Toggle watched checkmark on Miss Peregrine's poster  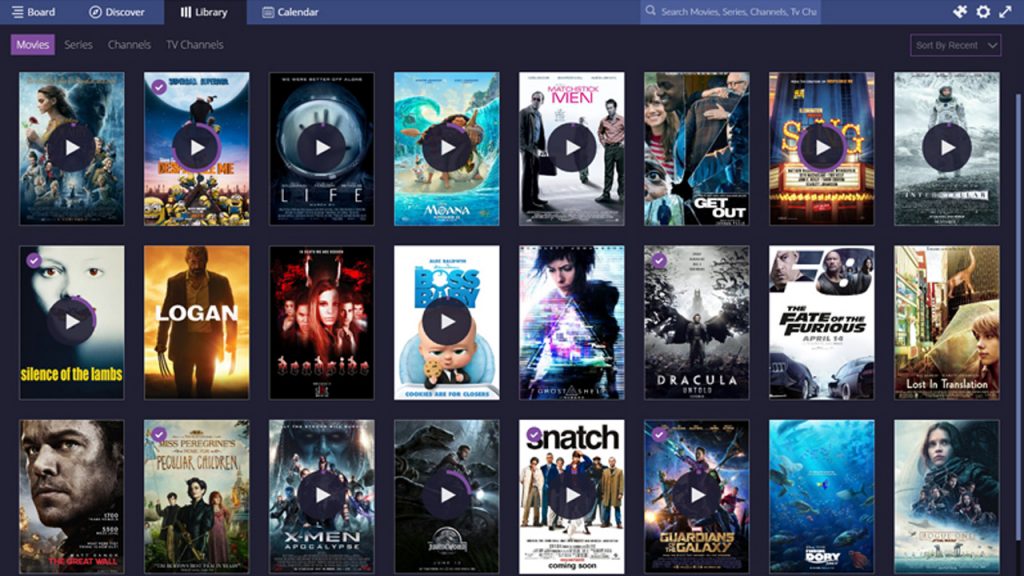point(159,434)
